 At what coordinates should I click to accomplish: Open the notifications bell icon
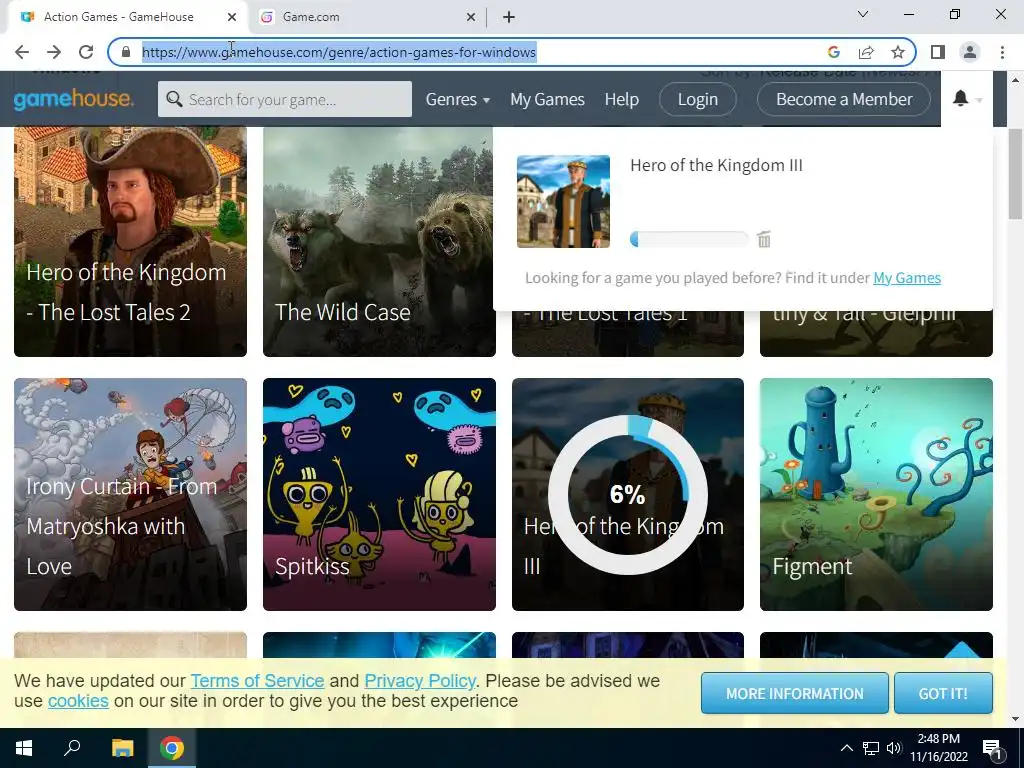[960, 99]
